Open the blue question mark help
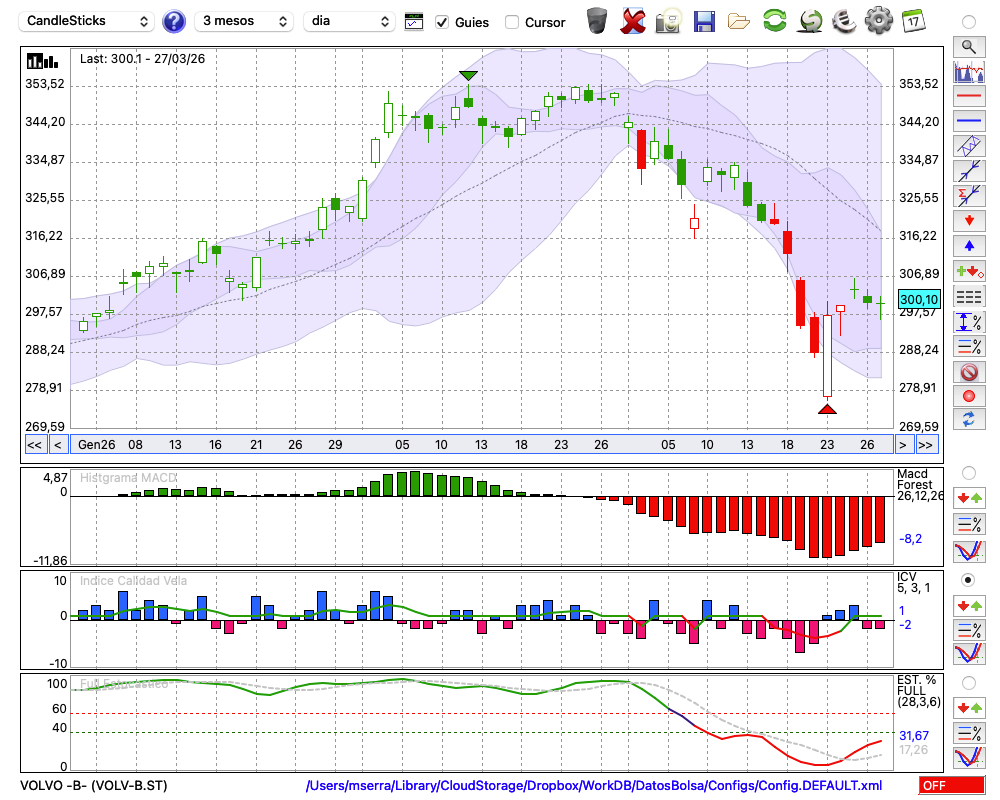Screen dimensions: 1000x800 [x=174, y=21]
